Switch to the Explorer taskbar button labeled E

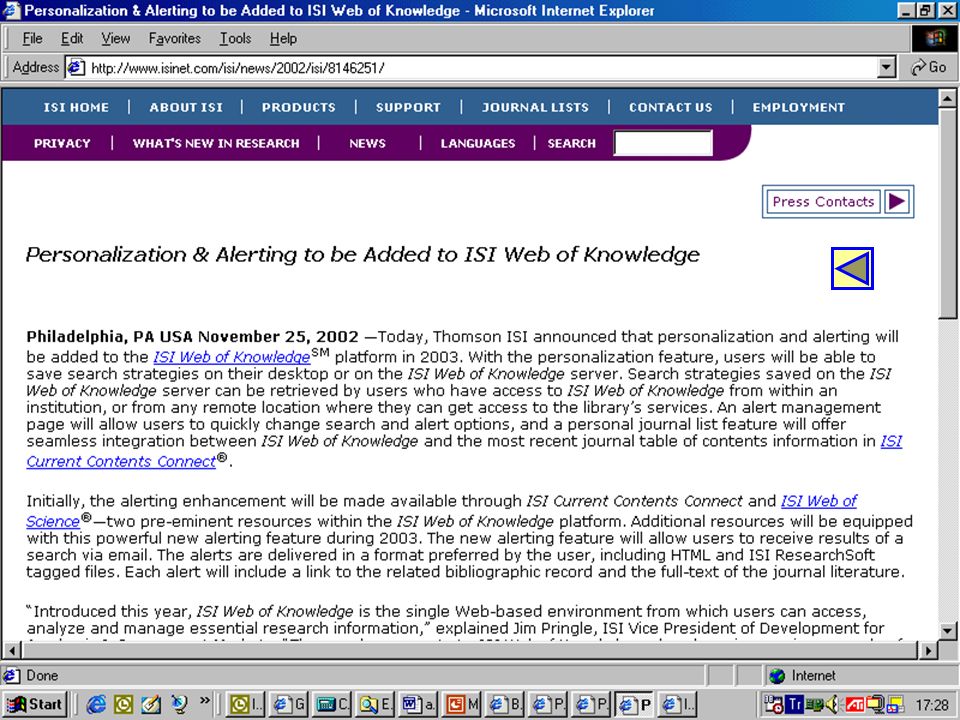(x=375, y=705)
